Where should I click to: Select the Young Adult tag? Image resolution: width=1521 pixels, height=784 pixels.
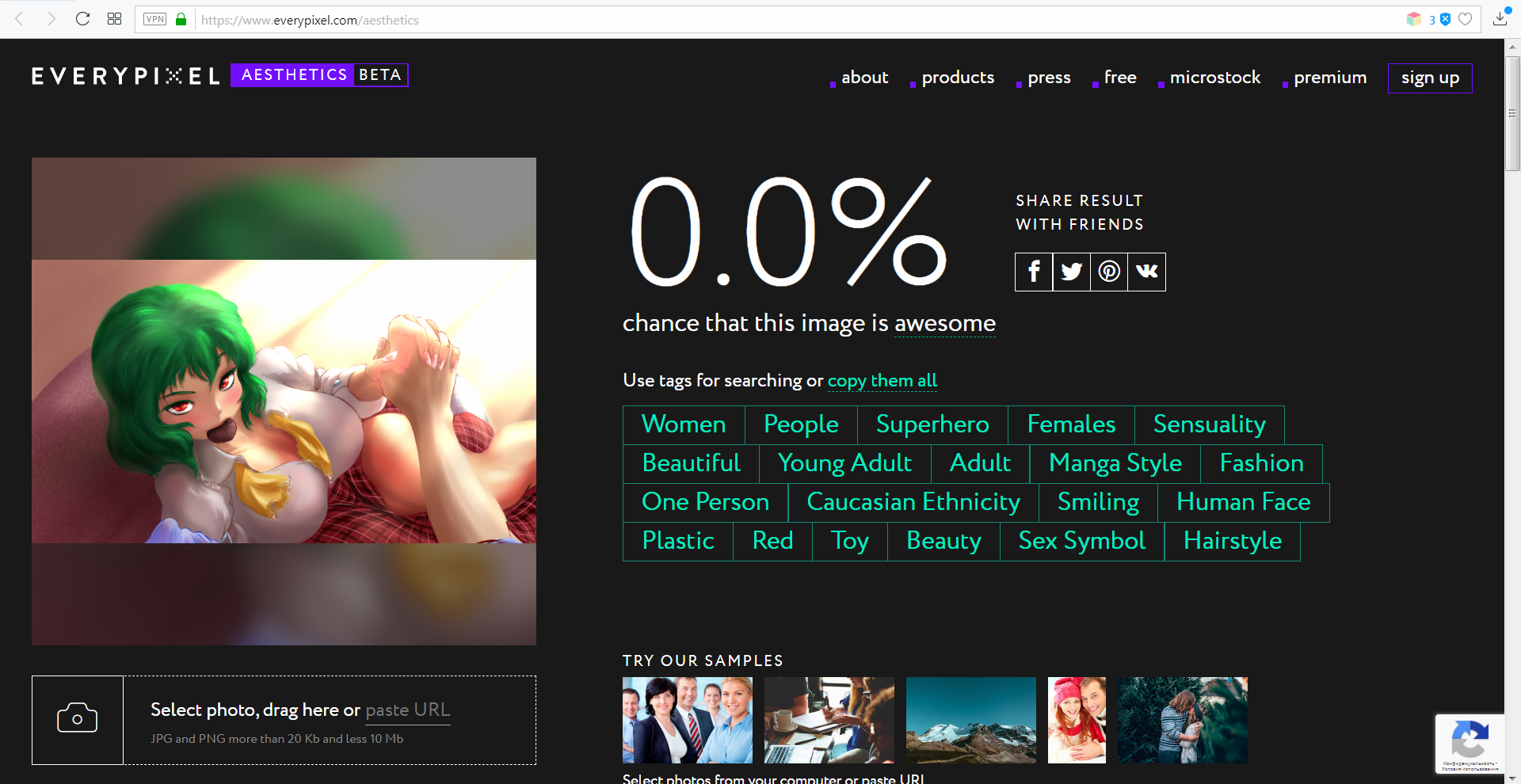[x=844, y=463]
